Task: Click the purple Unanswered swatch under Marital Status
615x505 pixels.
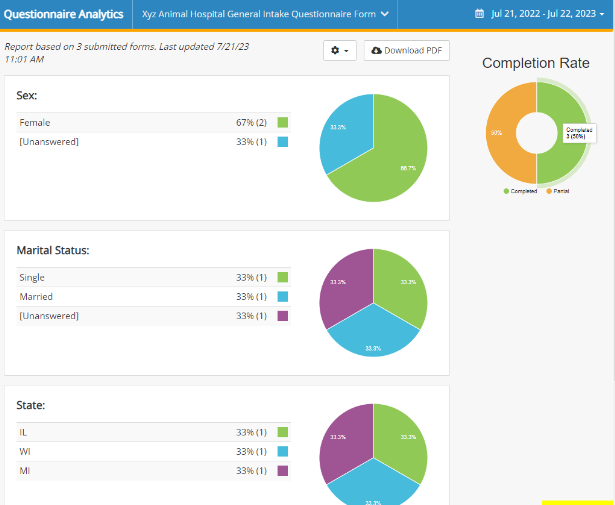Action: point(283,316)
